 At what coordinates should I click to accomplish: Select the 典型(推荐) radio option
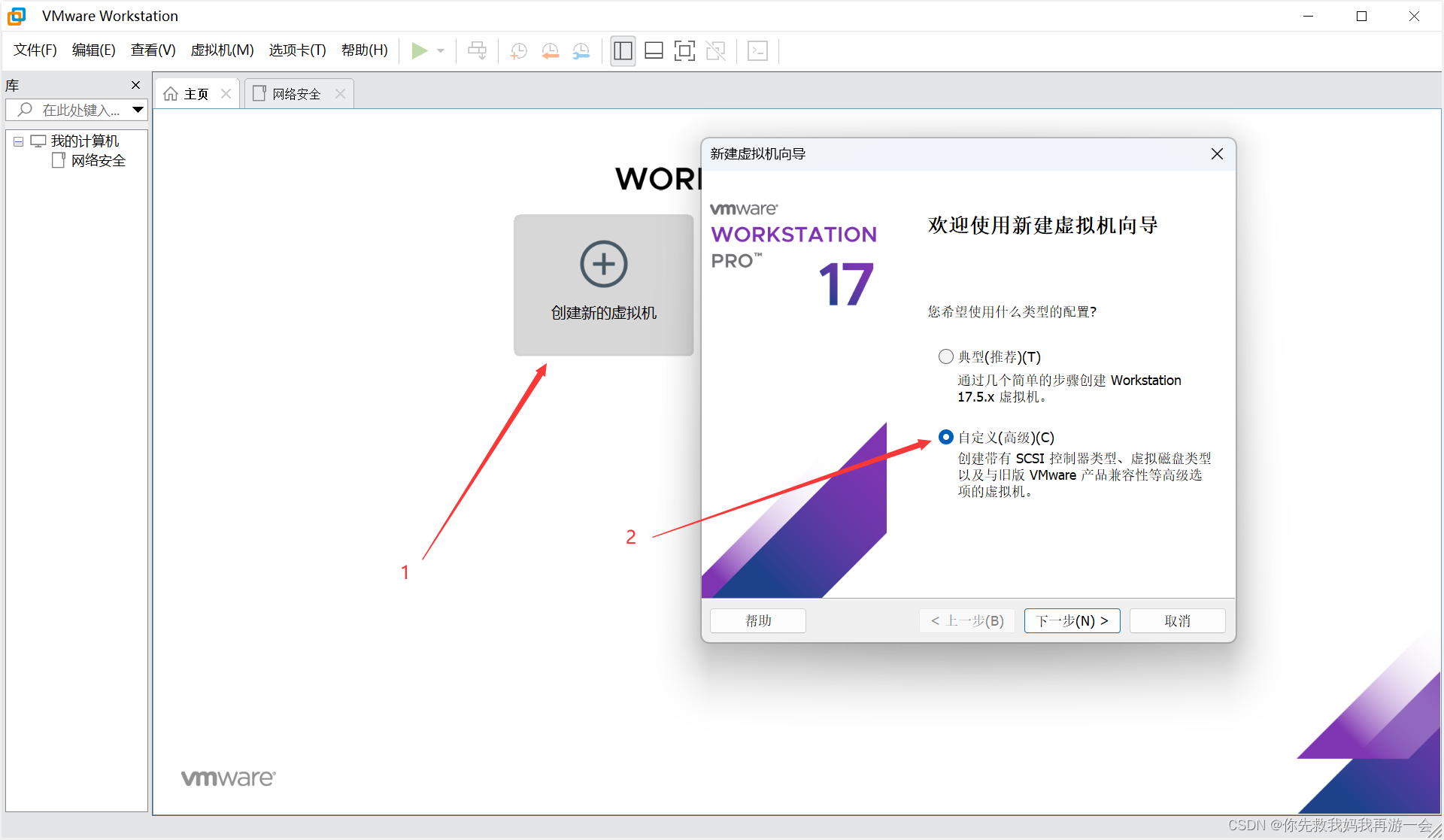(945, 356)
